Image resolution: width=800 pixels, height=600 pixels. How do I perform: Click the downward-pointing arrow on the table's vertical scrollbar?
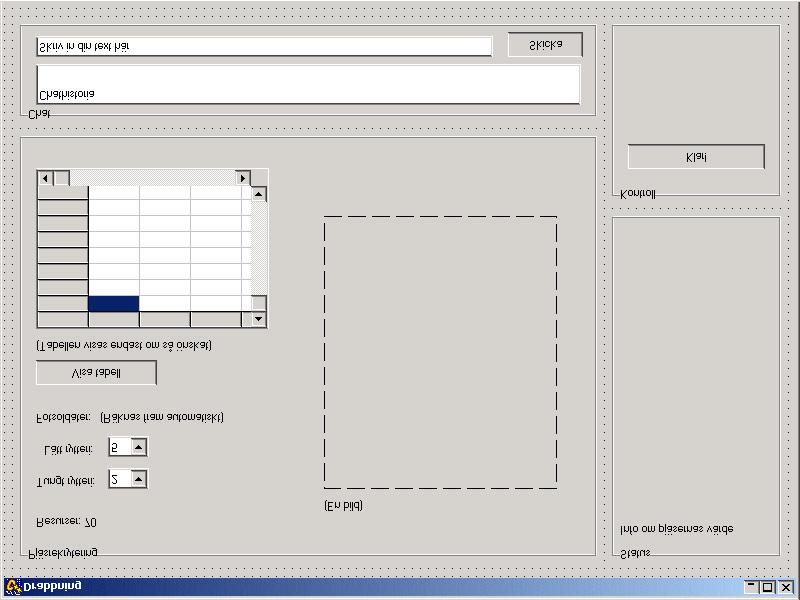pyautogui.click(x=259, y=319)
